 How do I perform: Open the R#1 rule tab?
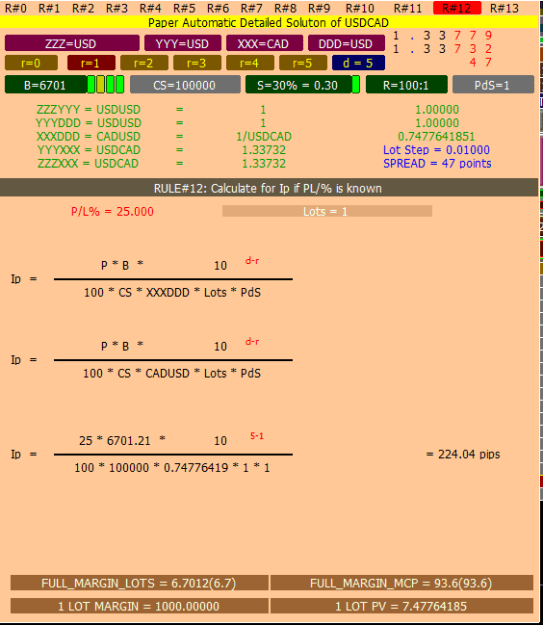pyautogui.click(x=49, y=8)
